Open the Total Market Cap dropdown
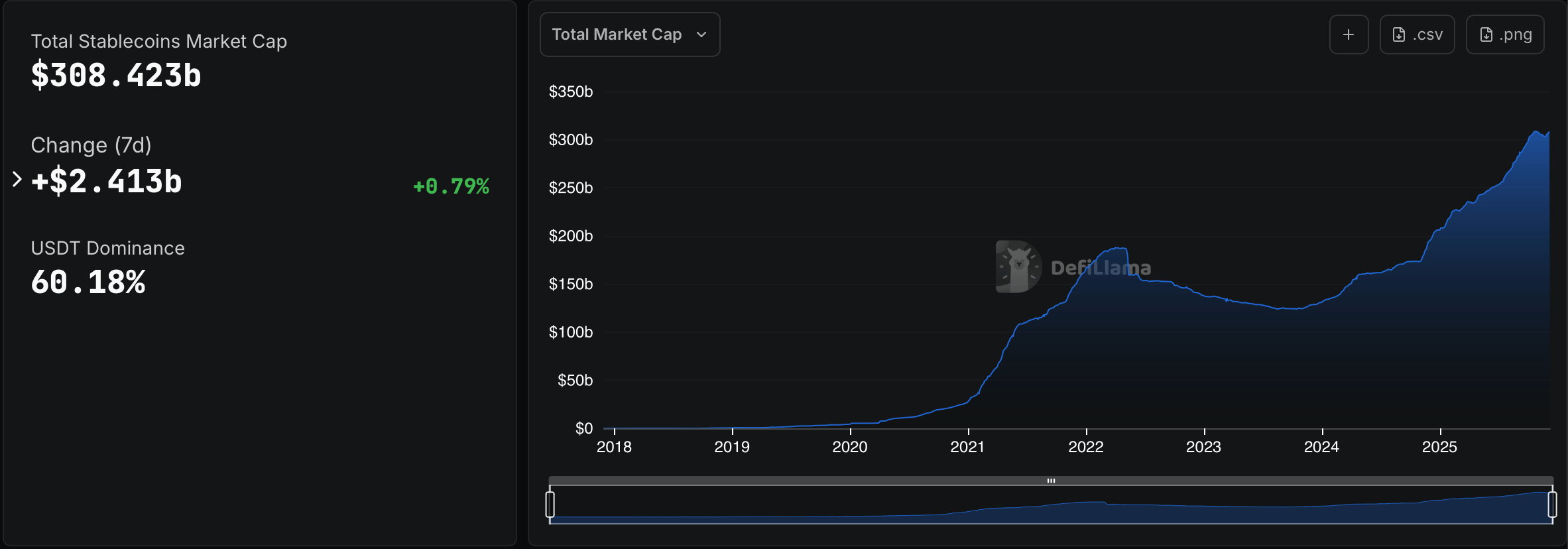The image size is (1568, 549). [x=629, y=34]
